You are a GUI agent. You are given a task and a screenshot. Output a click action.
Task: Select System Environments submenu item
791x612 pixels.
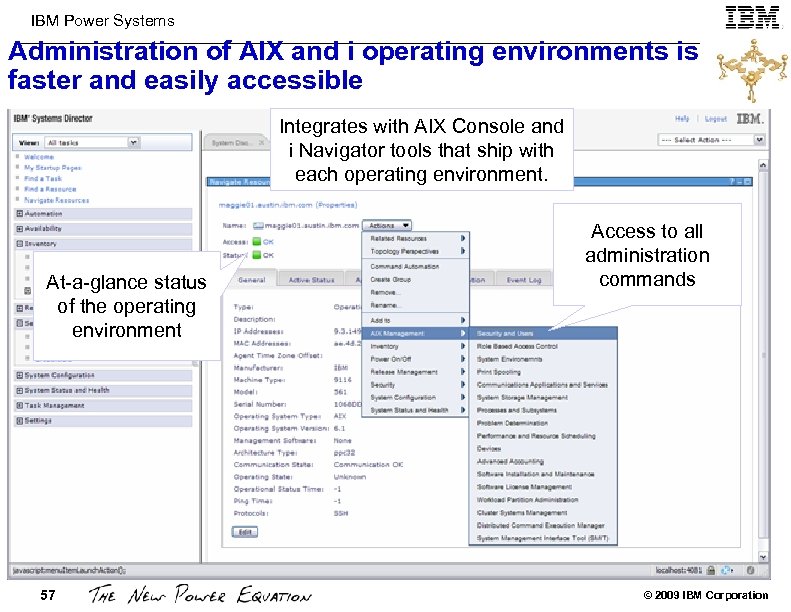point(543,359)
